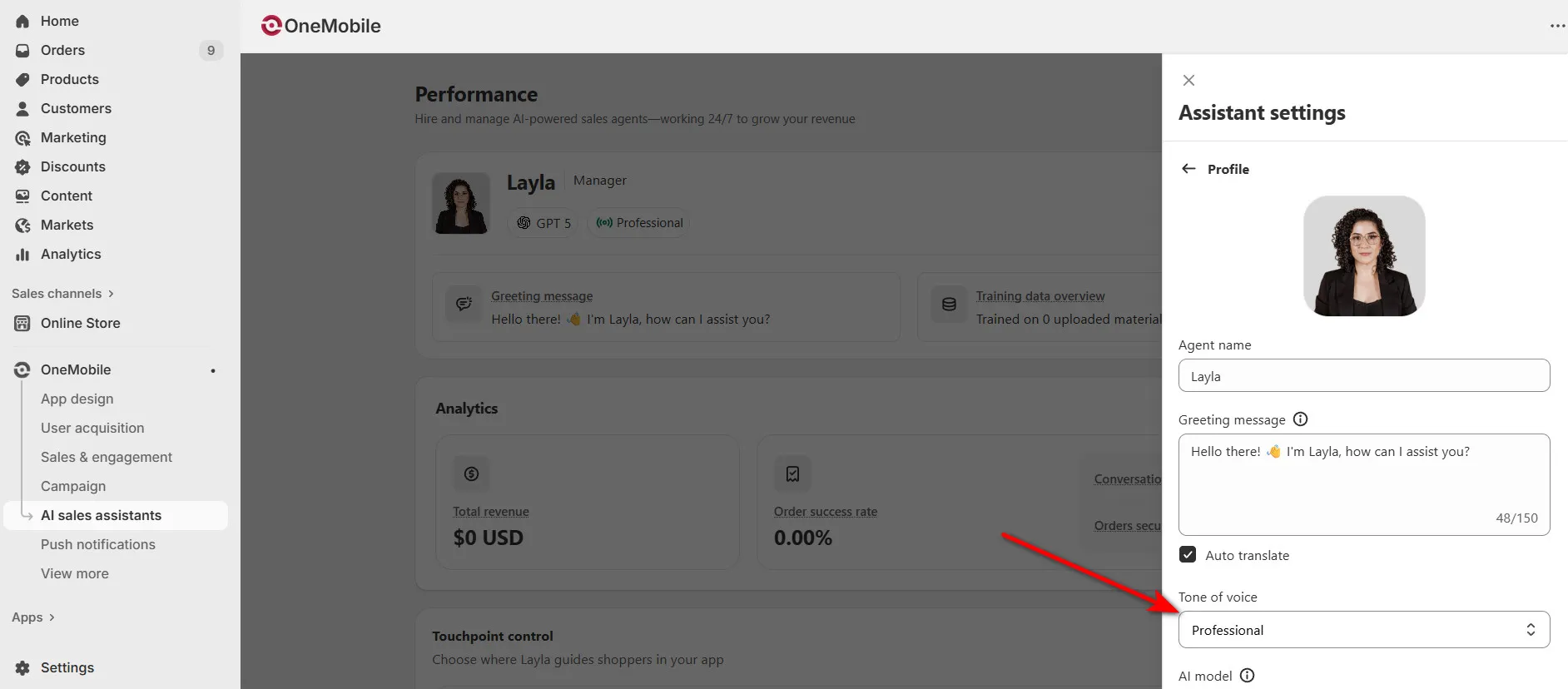Open the Tone of voice dropdown

(x=1364, y=630)
